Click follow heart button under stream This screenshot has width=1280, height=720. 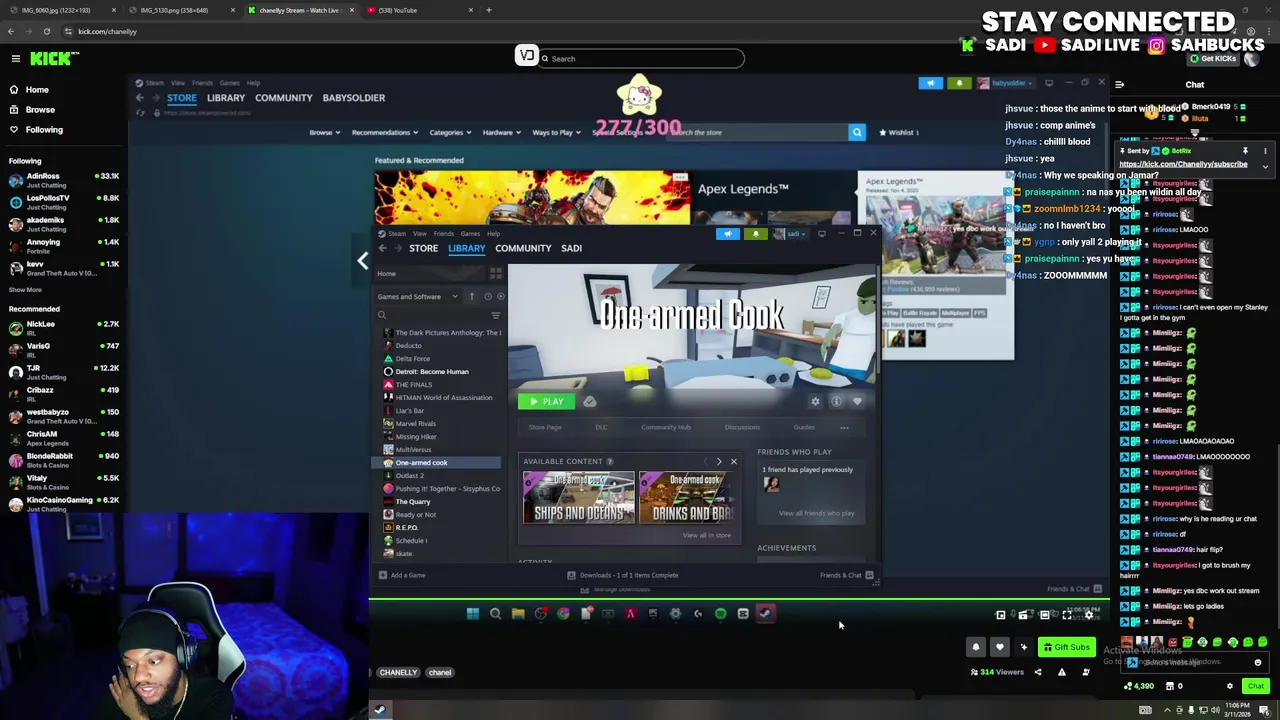click(x=999, y=647)
